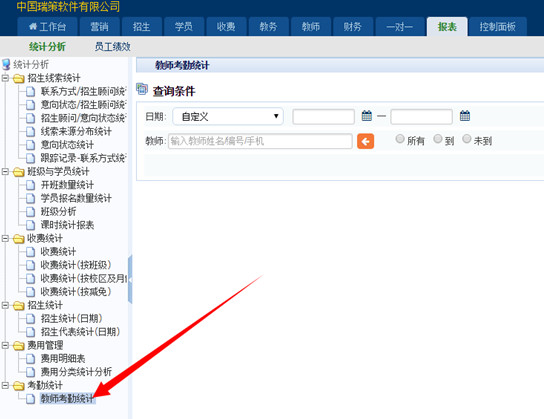Collapse the 班级与学员统计 tree node
544x419 pixels.
(5, 171)
